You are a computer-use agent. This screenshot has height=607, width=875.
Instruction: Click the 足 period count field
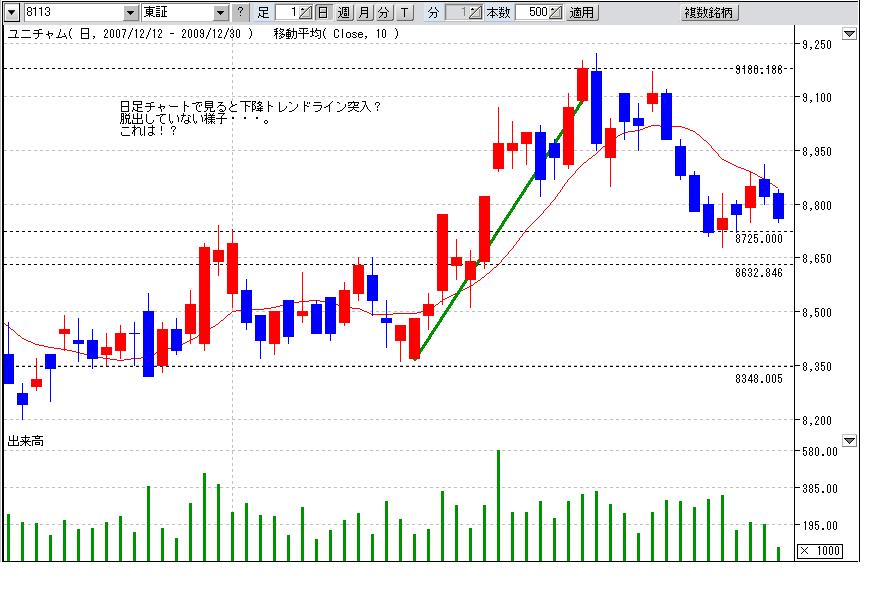coord(287,12)
